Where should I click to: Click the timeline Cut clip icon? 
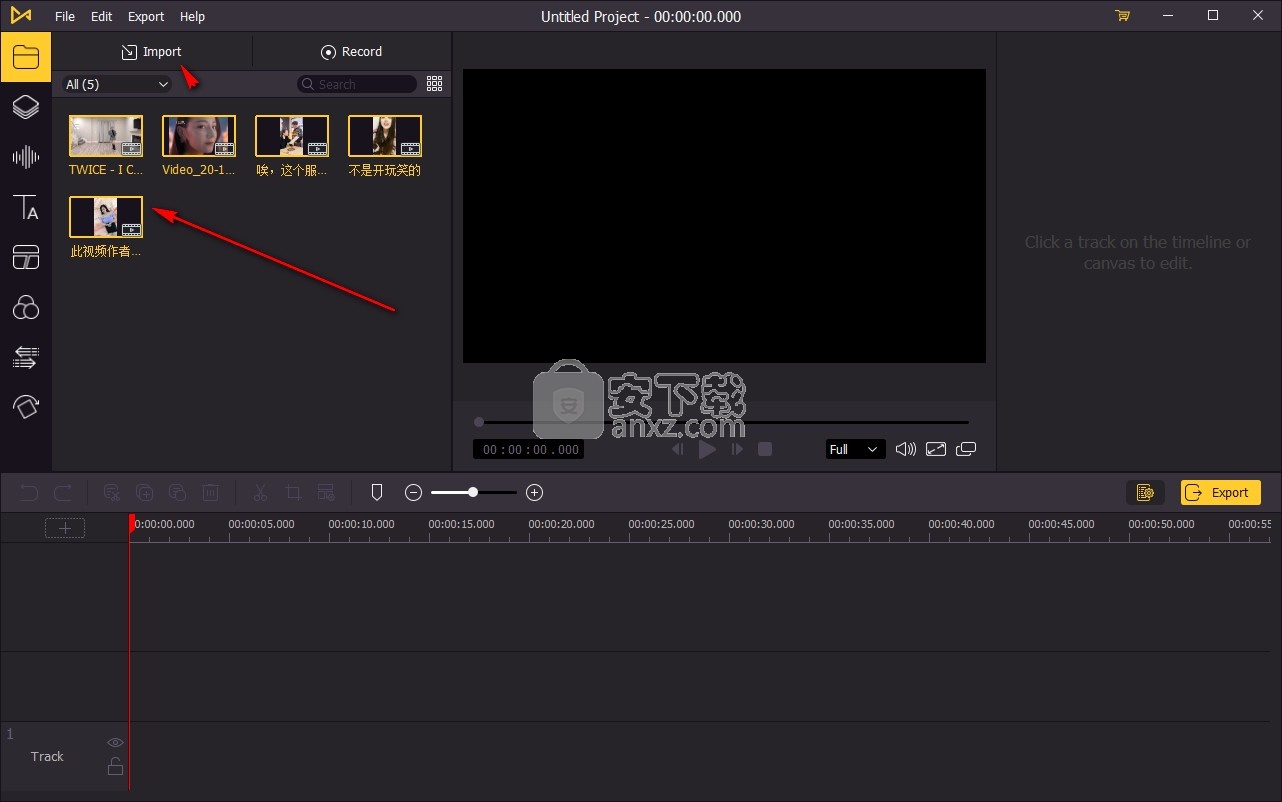112,492
